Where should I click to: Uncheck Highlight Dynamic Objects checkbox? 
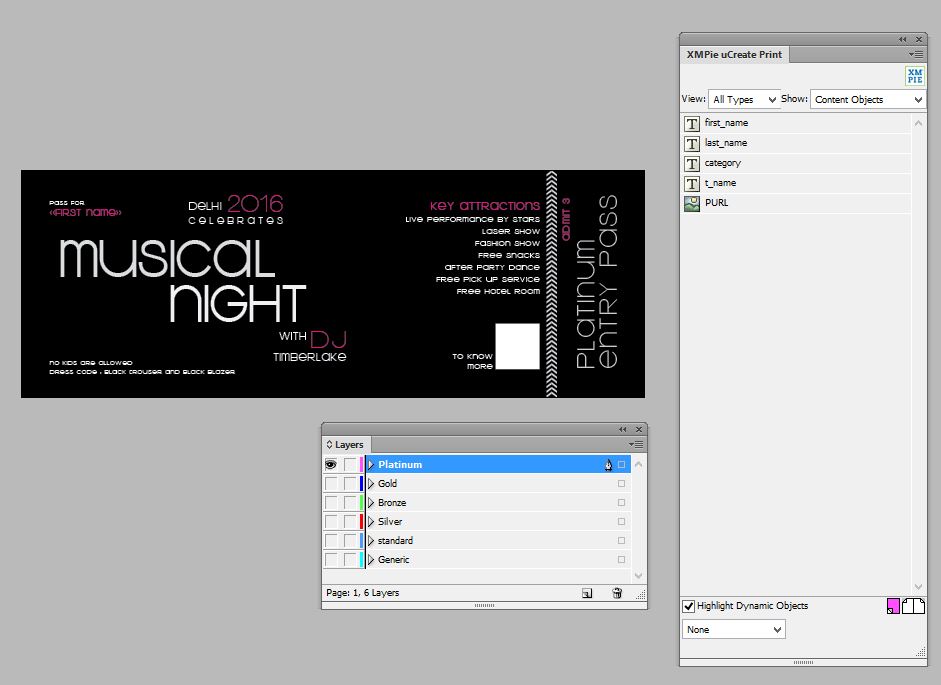point(689,606)
